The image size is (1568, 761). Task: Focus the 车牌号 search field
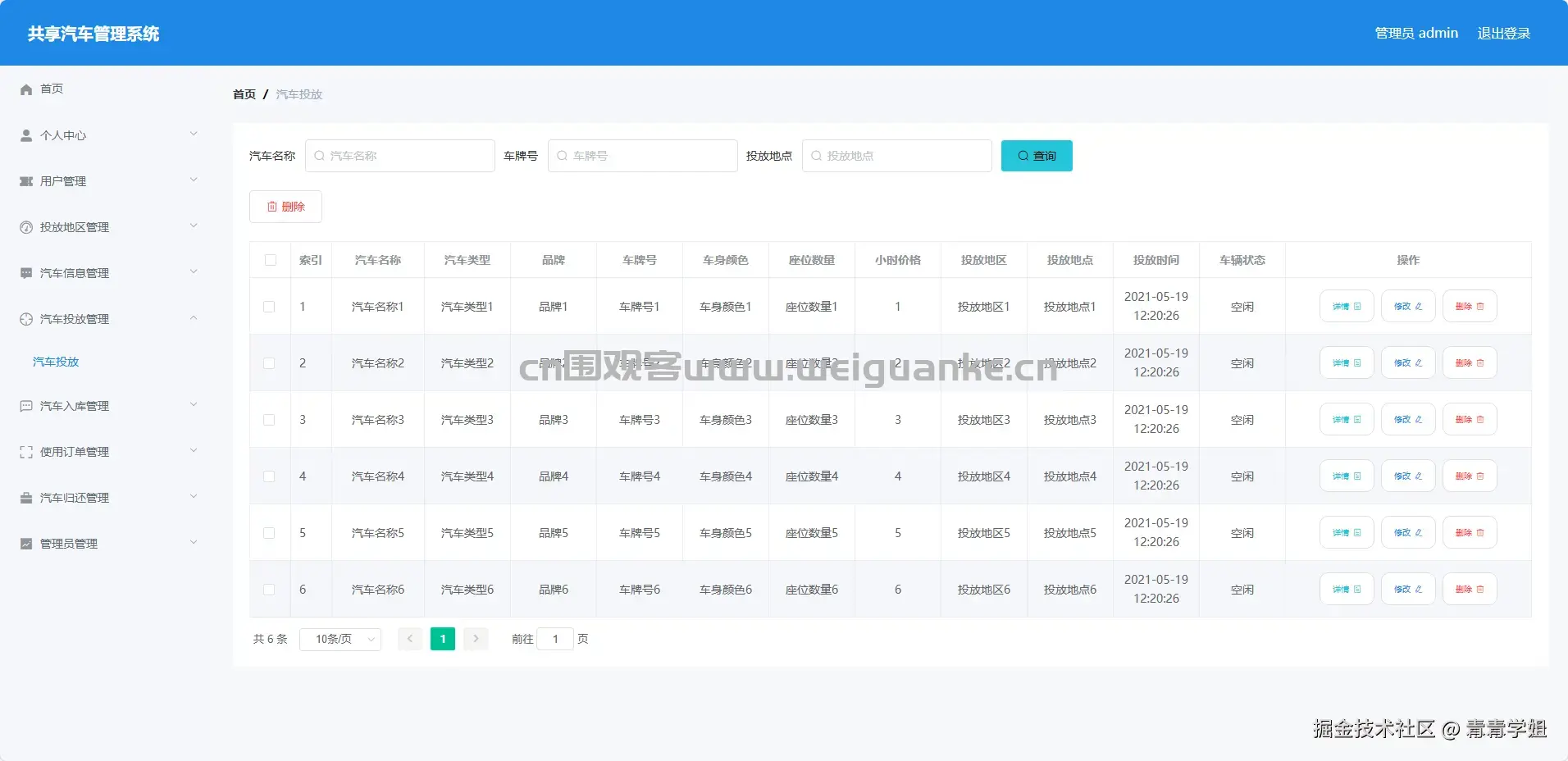click(643, 156)
